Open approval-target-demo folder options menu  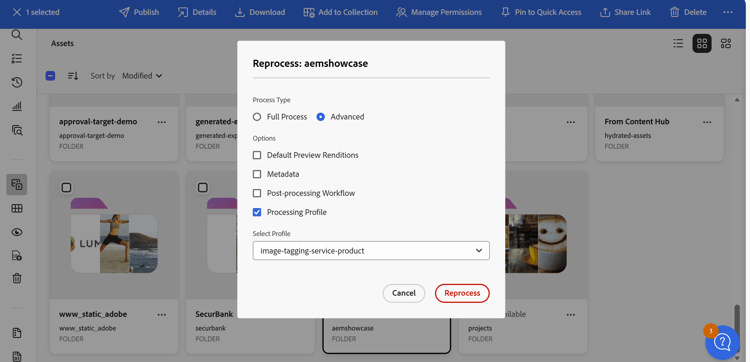pos(162,122)
